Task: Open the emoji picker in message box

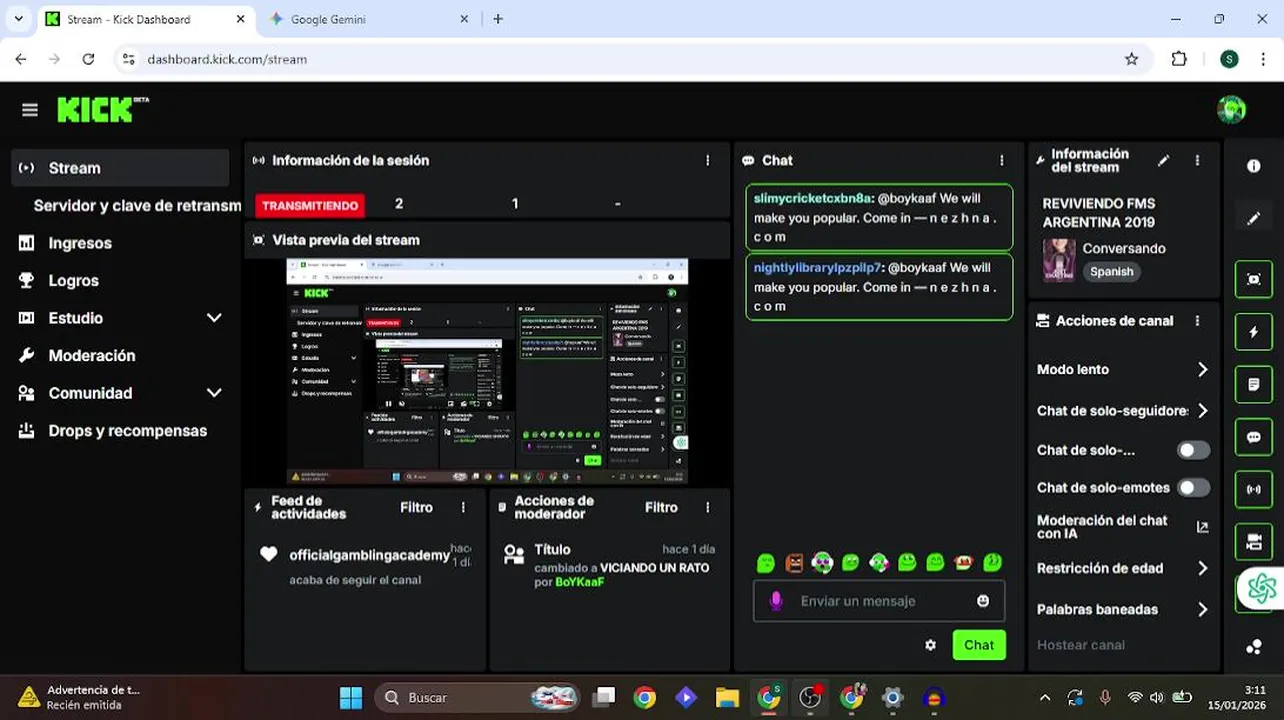Action: tap(983, 601)
